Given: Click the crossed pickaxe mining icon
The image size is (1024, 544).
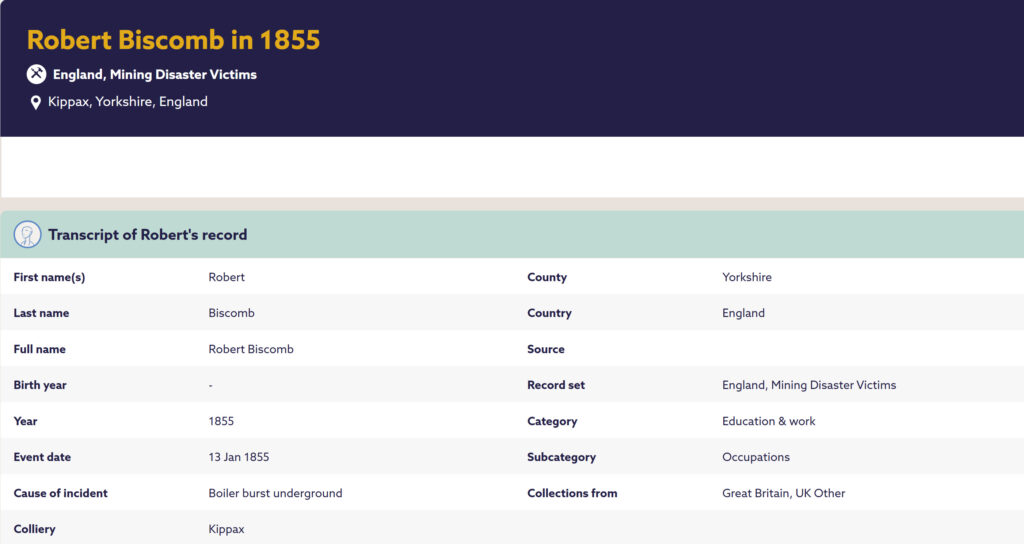Looking at the screenshot, I should coord(36,74).
